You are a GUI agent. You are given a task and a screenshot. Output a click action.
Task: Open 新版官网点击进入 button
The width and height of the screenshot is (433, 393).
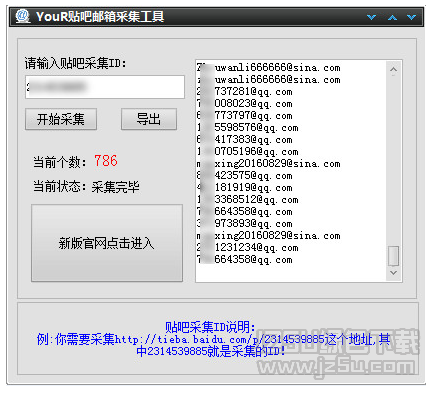pos(107,243)
